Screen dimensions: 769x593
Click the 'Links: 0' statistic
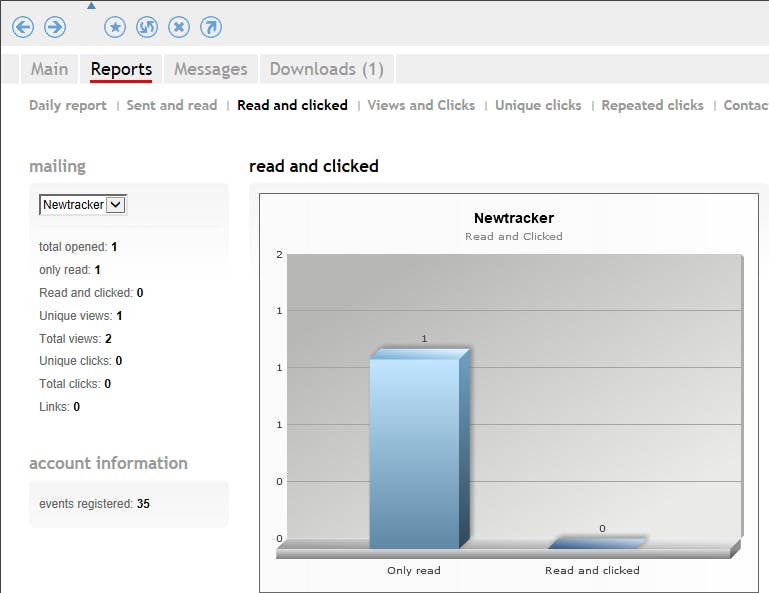pyautogui.click(x=59, y=407)
